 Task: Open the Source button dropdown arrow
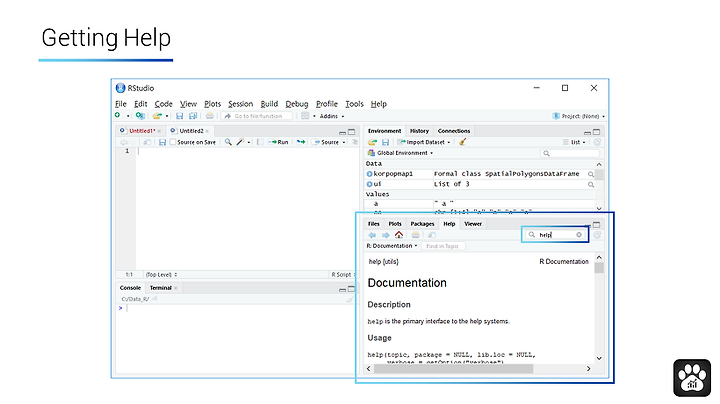343,142
